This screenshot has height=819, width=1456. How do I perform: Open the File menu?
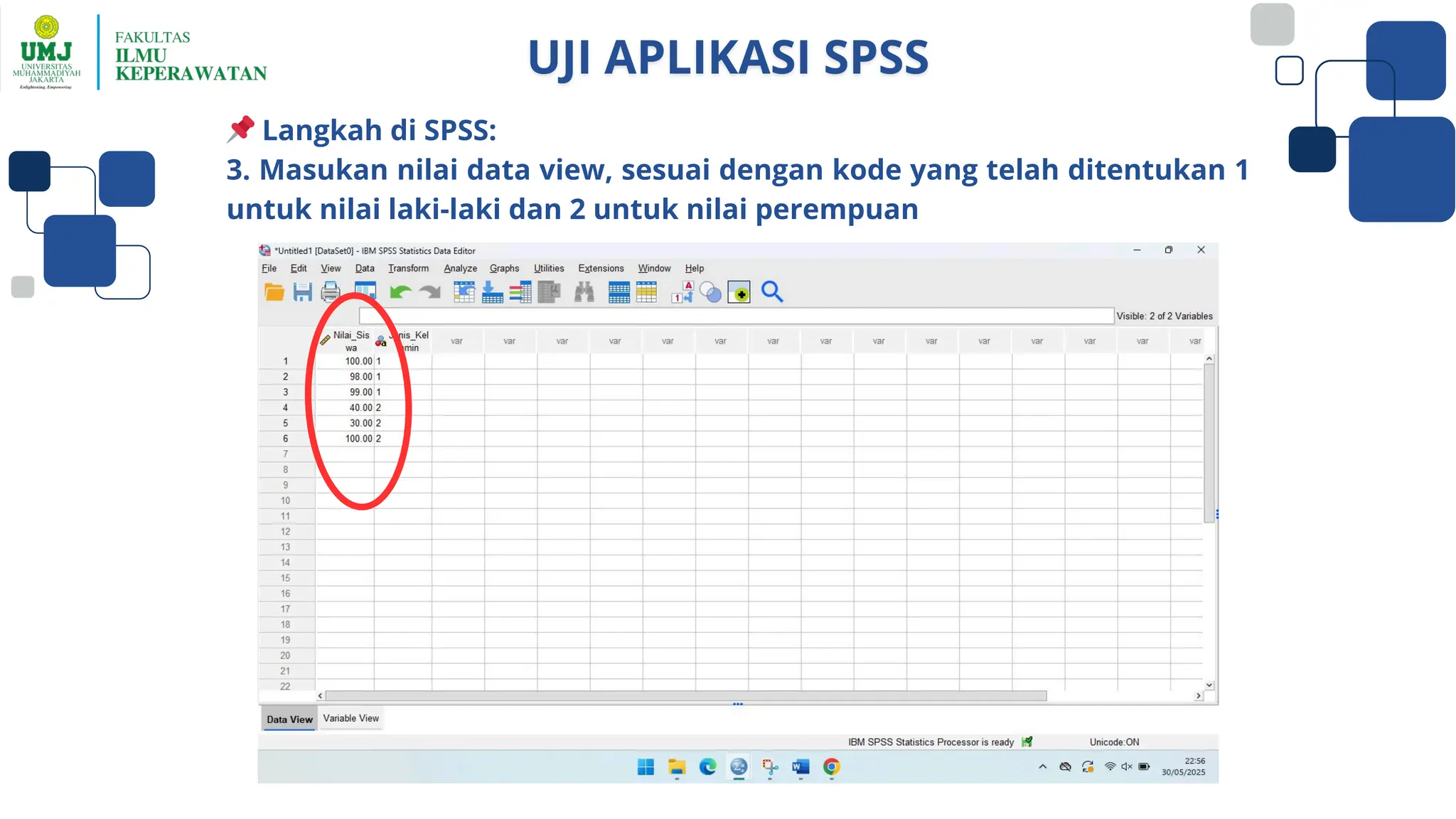(269, 268)
